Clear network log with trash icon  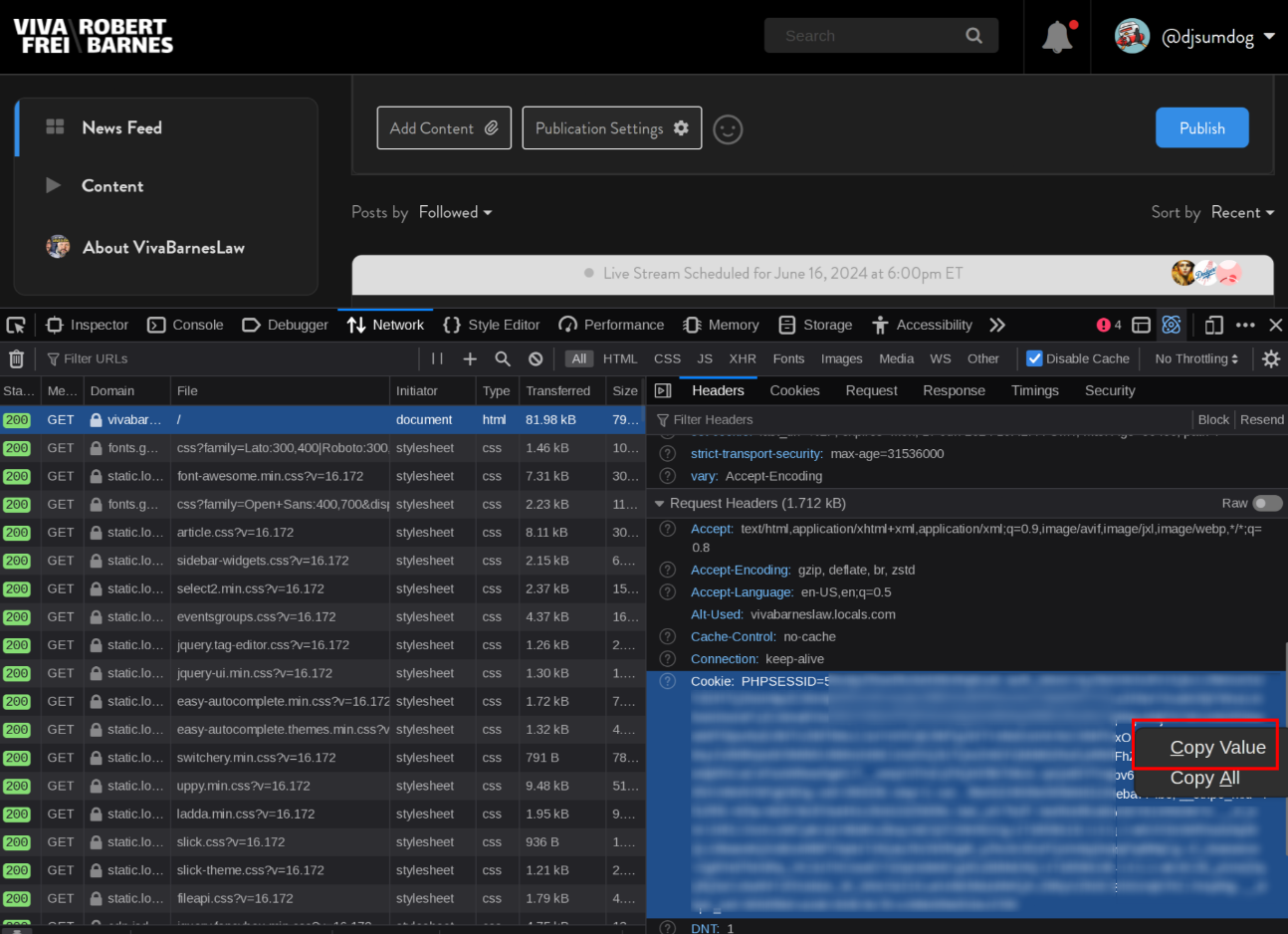tap(16, 358)
